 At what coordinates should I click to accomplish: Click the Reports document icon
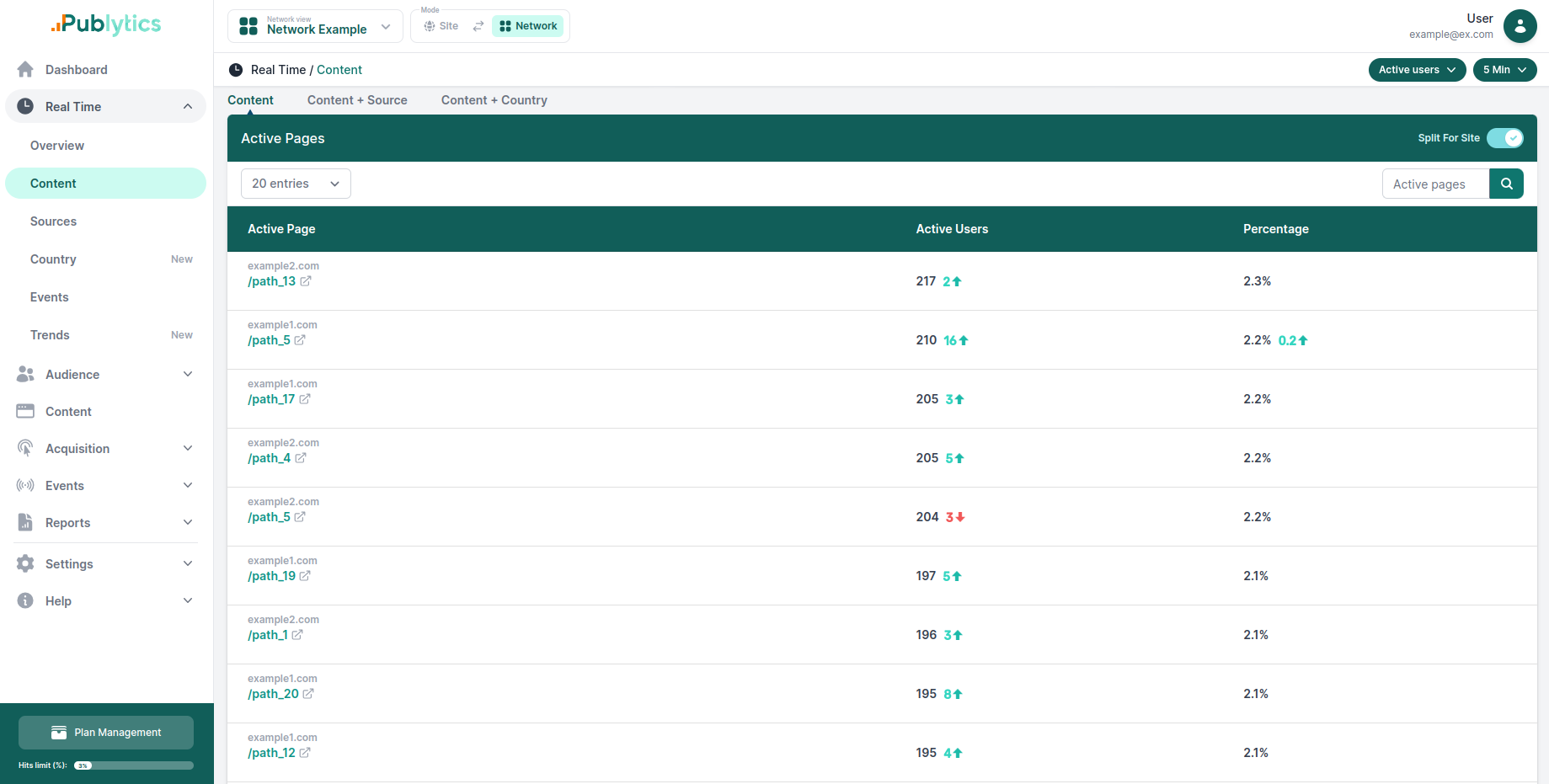[x=25, y=522]
